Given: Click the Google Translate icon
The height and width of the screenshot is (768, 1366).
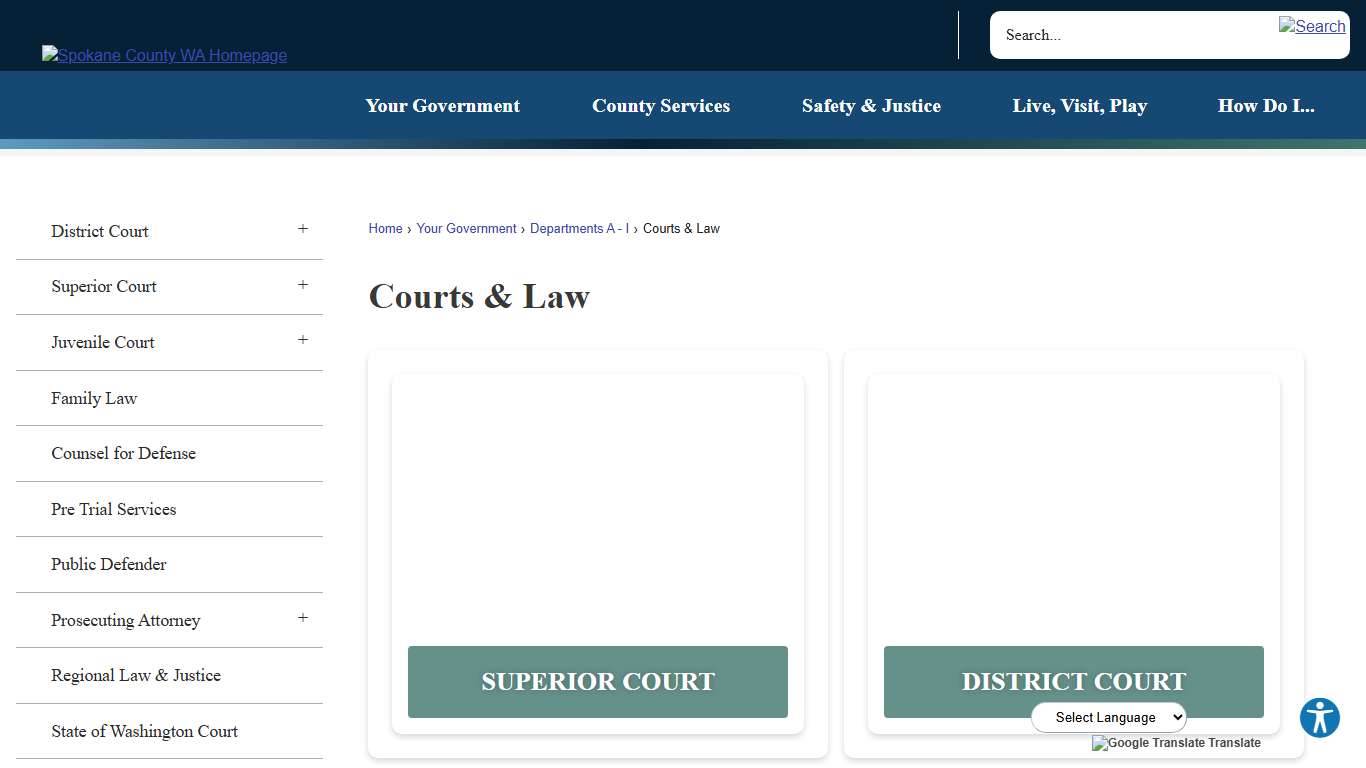Looking at the screenshot, I should click(1100, 743).
